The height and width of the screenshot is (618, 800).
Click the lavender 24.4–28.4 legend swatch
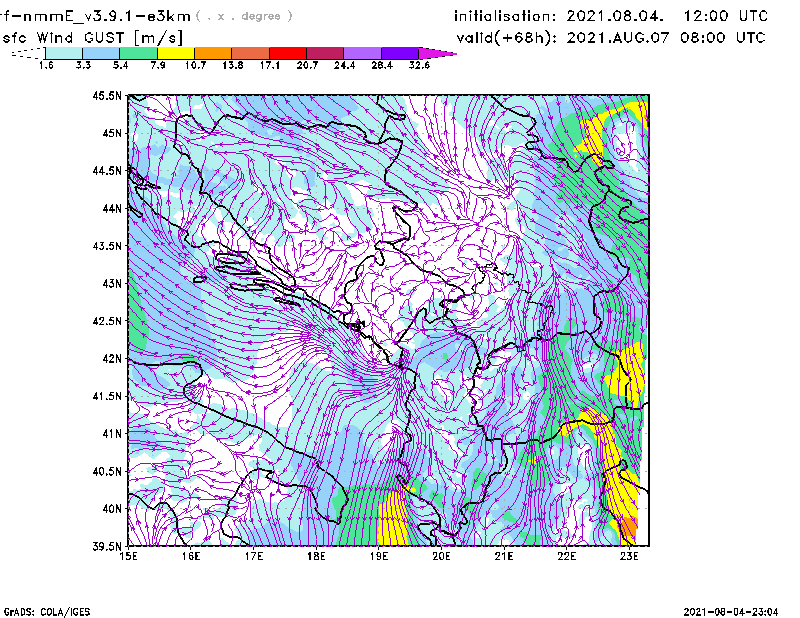(363, 53)
